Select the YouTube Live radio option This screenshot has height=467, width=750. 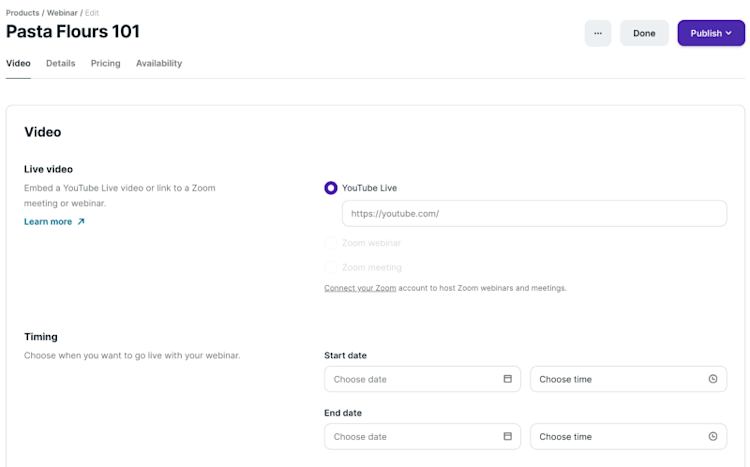(x=331, y=187)
